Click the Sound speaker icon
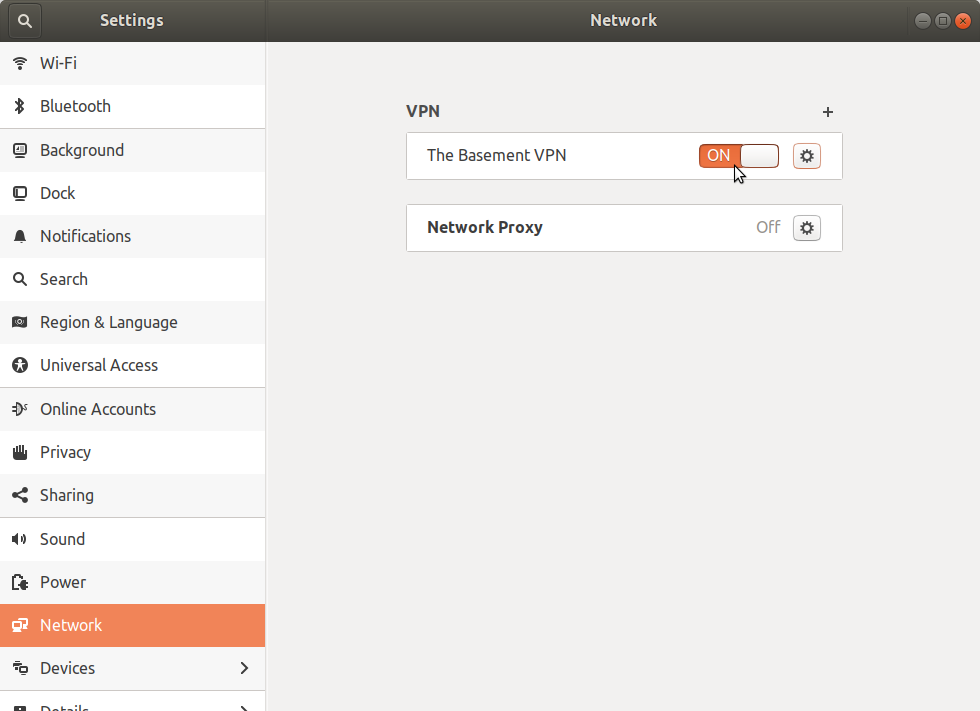 19,539
